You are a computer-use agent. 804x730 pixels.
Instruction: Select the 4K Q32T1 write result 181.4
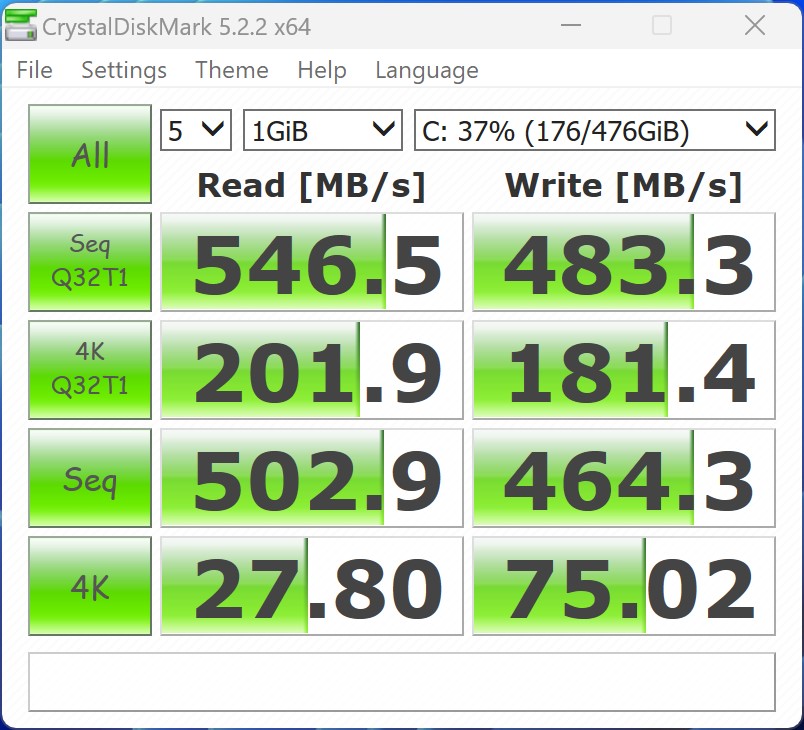click(624, 370)
